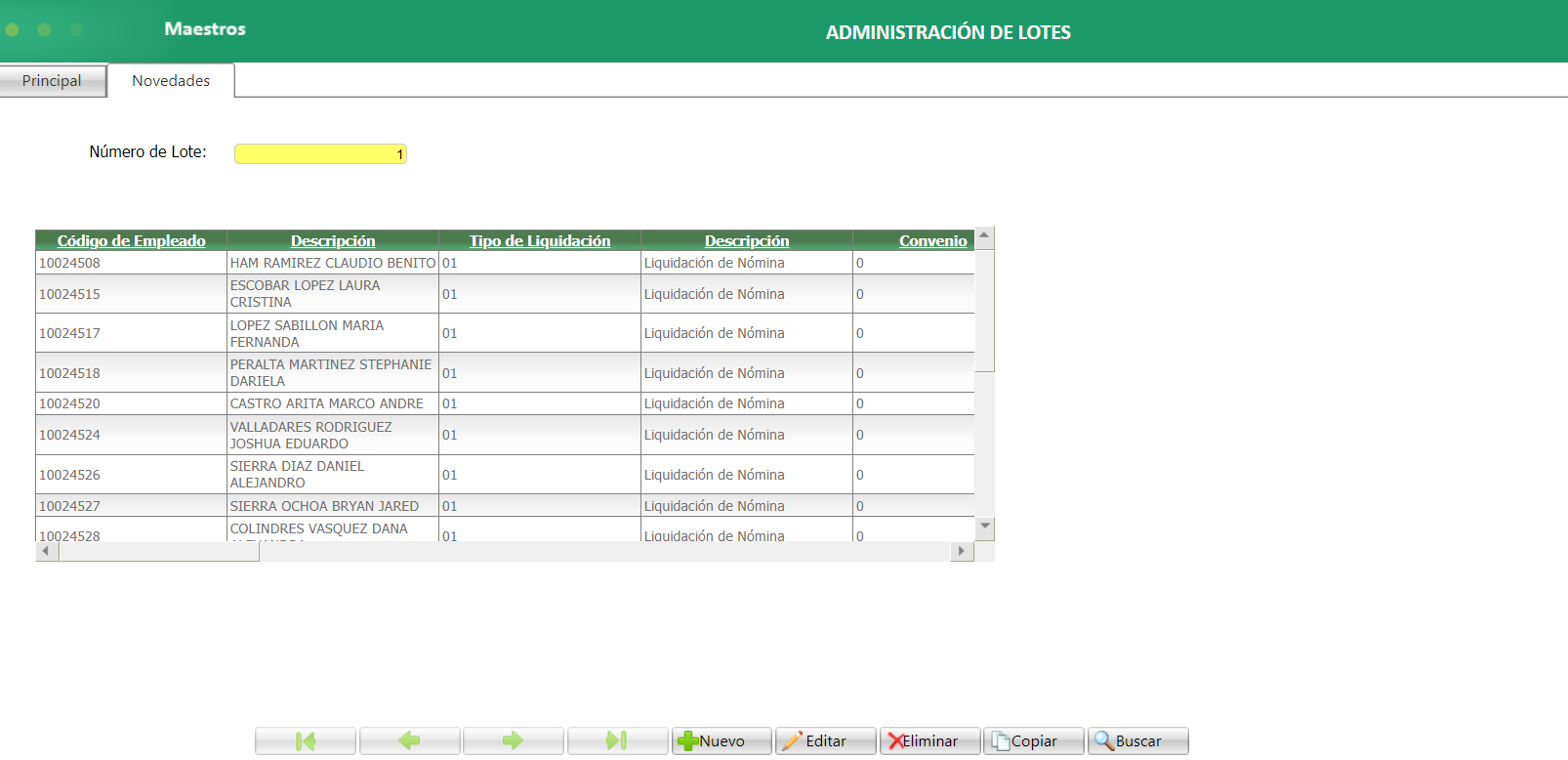The width and height of the screenshot is (1568, 760).
Task: Select employee code 10024518
Action: click(131, 373)
